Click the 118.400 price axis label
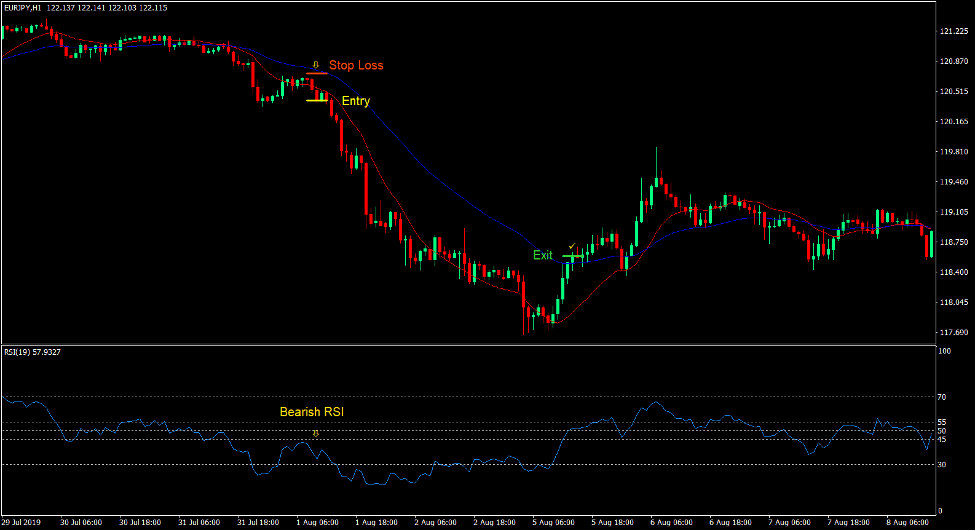This screenshot has height=531, width=977. (954, 272)
